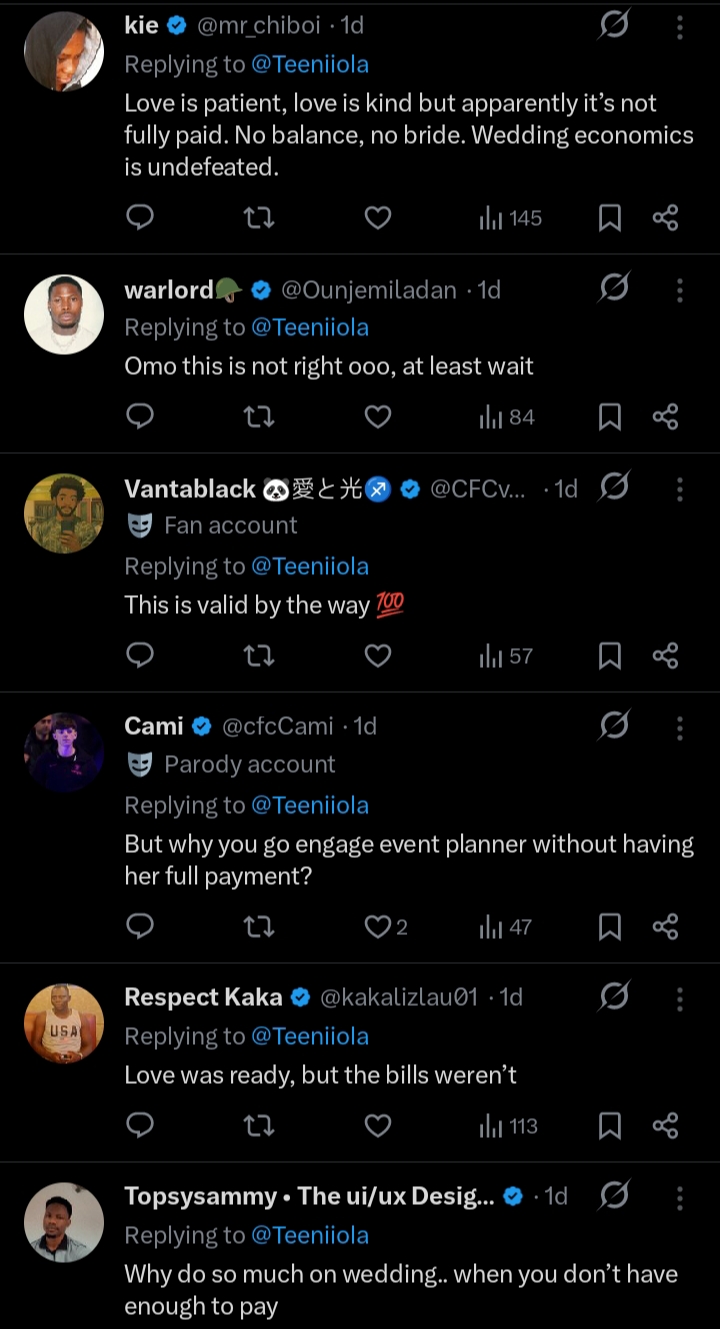720x1329 pixels.
Task: Reply to kie's wedding economics tweet
Action: (141, 217)
